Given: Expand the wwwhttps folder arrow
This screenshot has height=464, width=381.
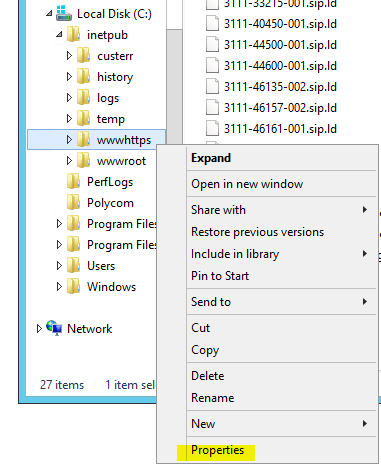Looking at the screenshot, I should click(x=69, y=140).
